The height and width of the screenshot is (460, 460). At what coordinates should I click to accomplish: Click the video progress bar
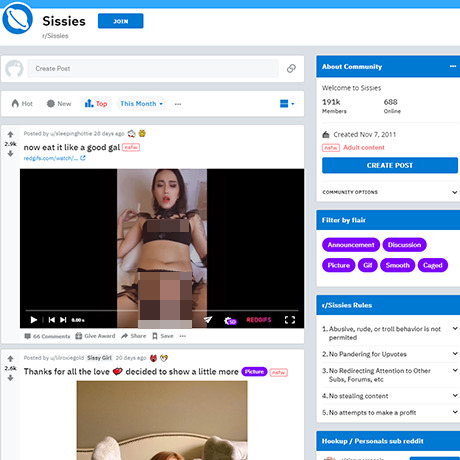coord(162,310)
